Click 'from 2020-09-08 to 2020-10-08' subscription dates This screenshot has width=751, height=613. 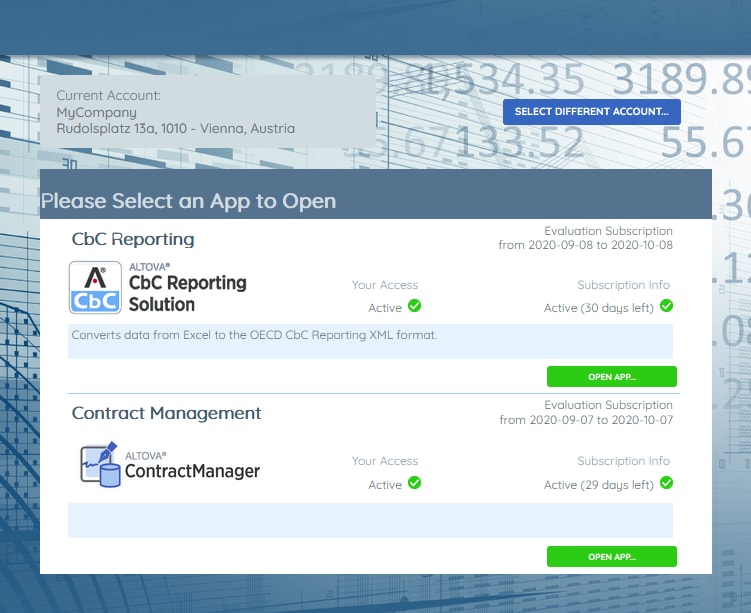pyautogui.click(x=585, y=245)
